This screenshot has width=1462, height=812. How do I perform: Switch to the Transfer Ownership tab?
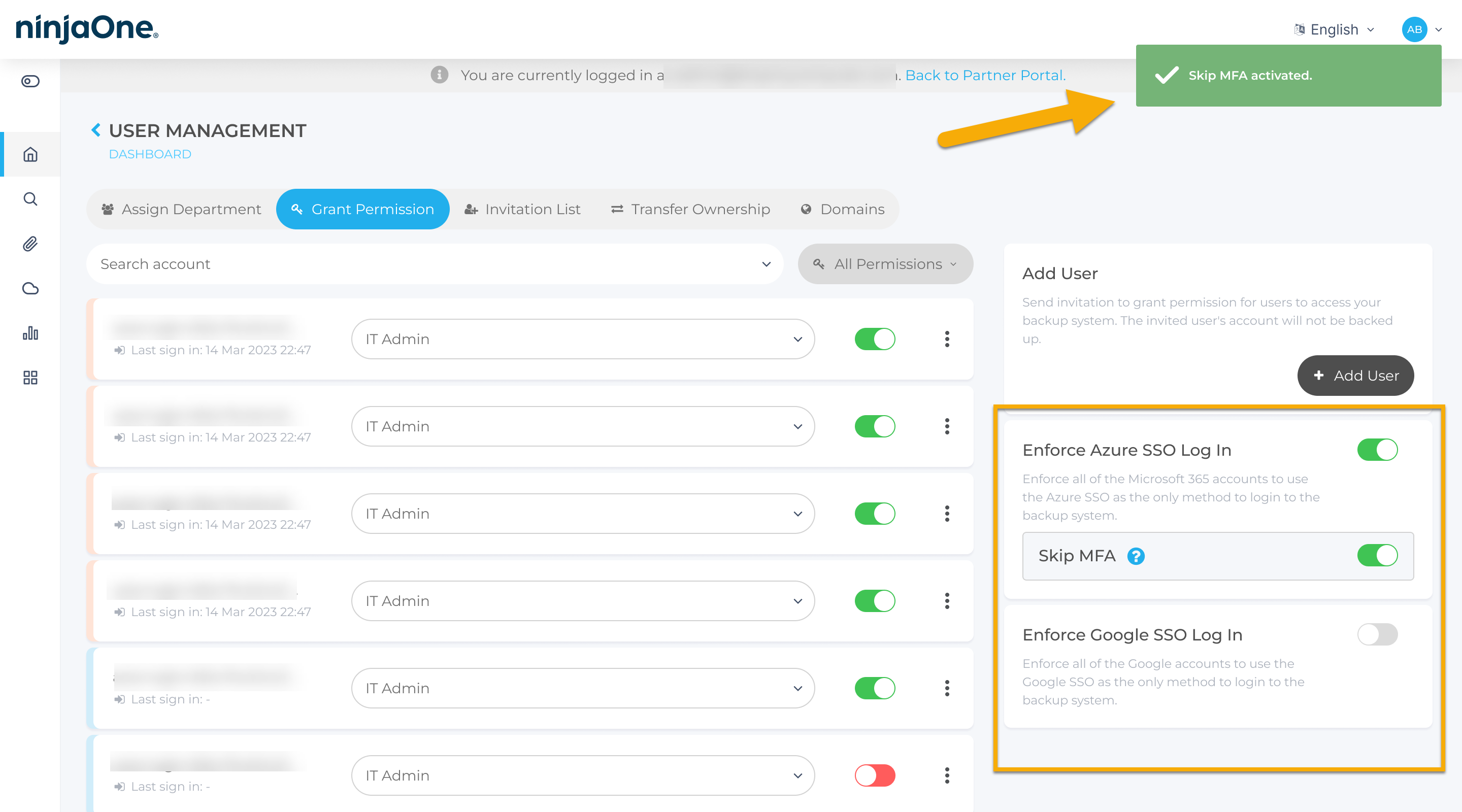[x=690, y=210]
